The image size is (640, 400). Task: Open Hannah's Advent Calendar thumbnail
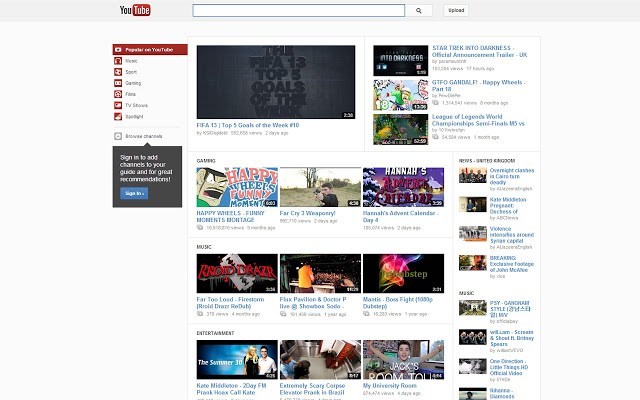403,187
